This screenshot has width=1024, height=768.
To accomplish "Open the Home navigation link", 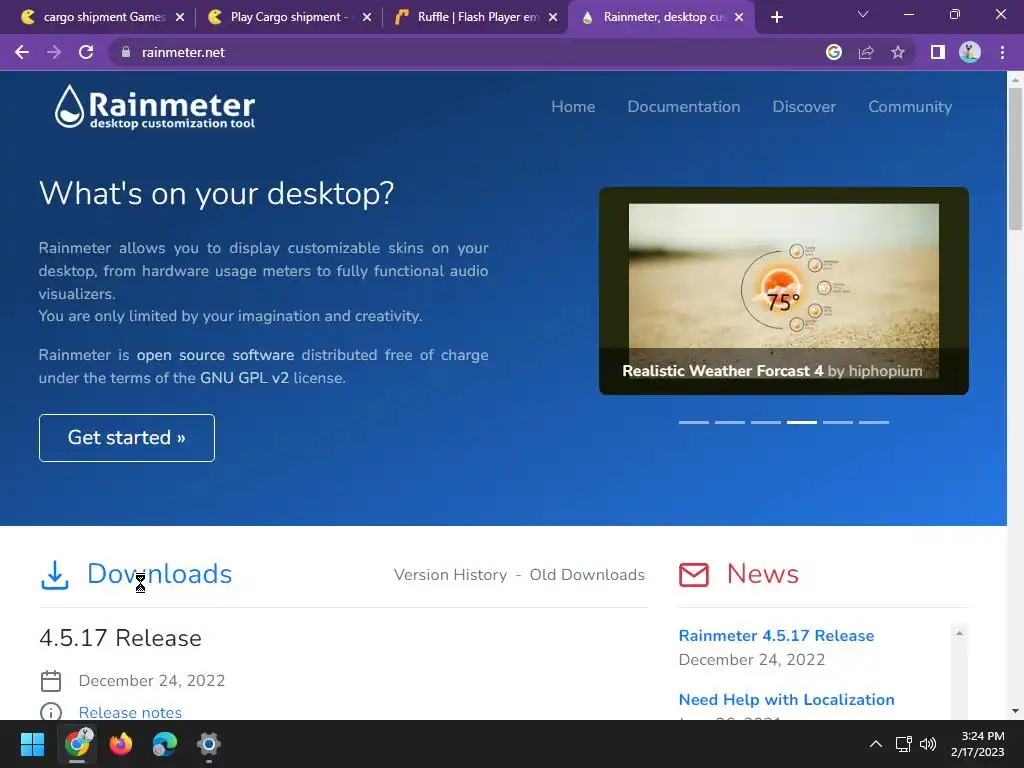I will click(x=573, y=106).
